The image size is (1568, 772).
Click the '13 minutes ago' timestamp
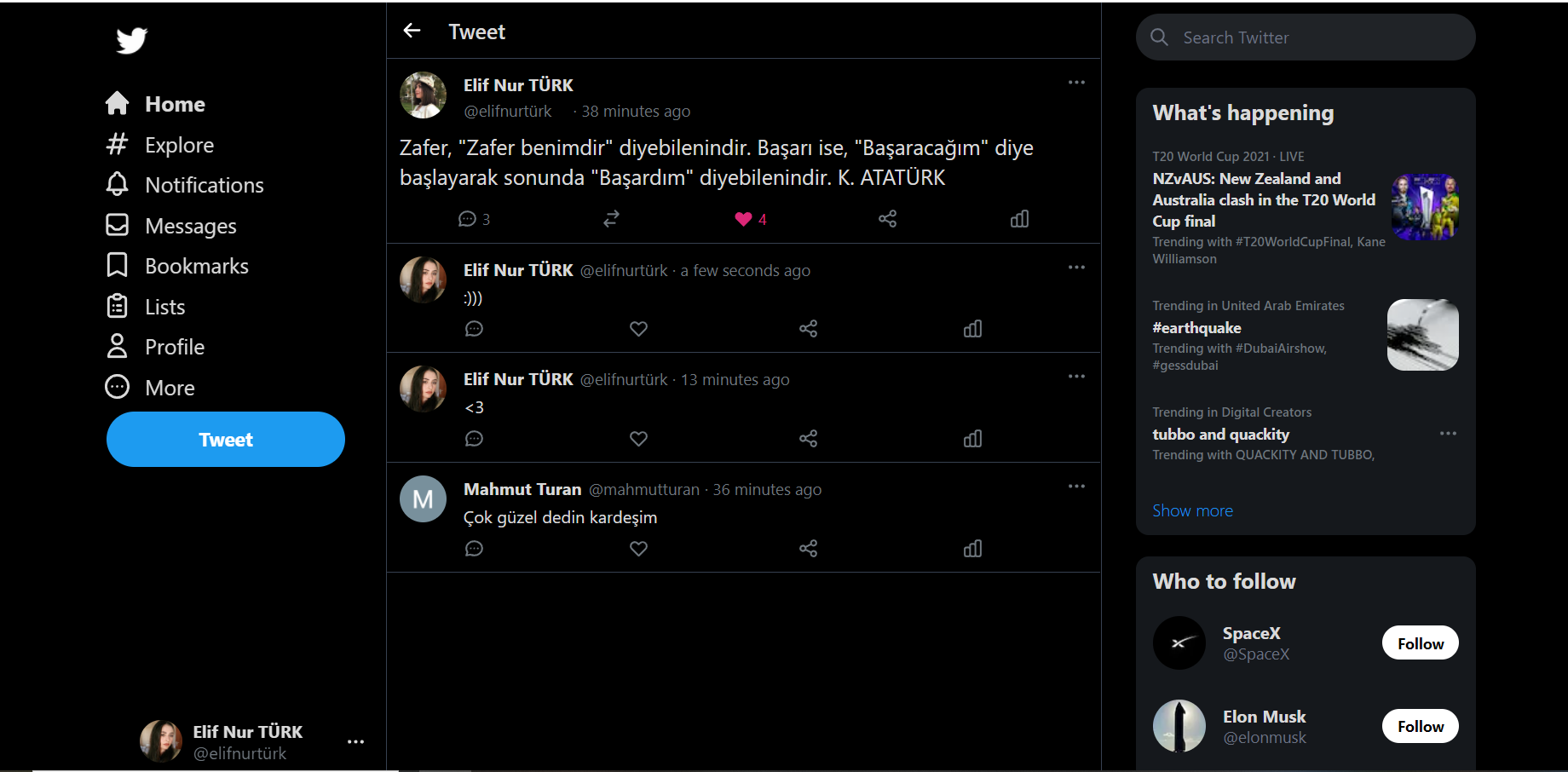(x=735, y=380)
